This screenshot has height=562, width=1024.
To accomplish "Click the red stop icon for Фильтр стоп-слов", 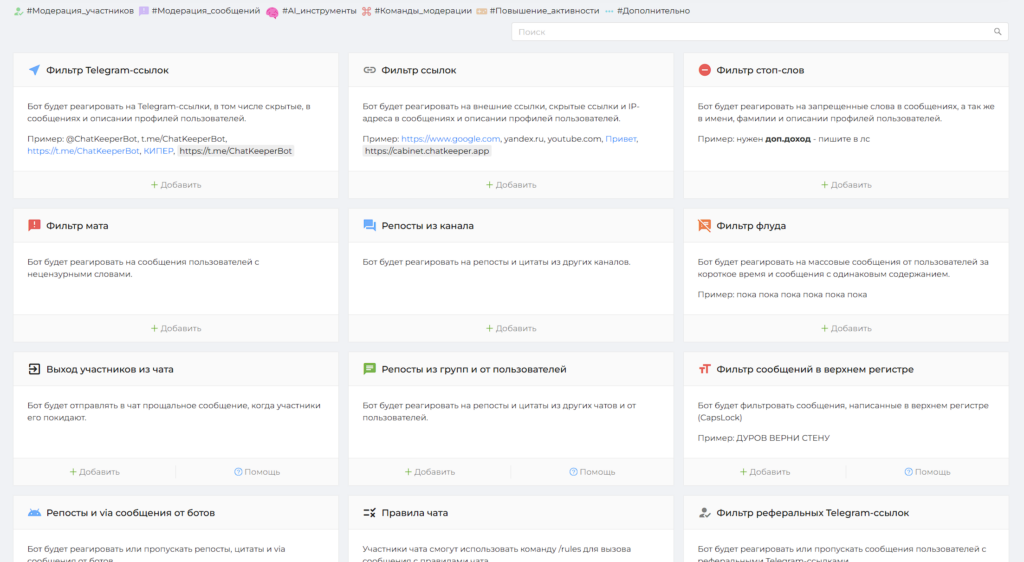I will pos(705,70).
